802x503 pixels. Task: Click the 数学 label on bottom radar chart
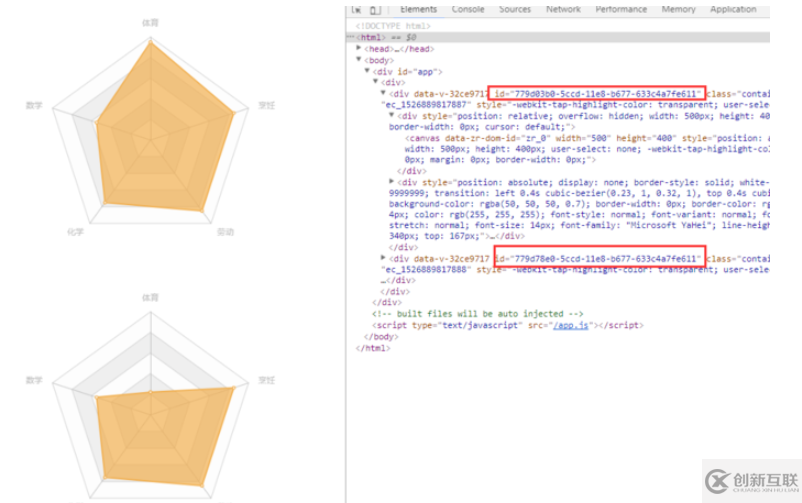click(34, 380)
